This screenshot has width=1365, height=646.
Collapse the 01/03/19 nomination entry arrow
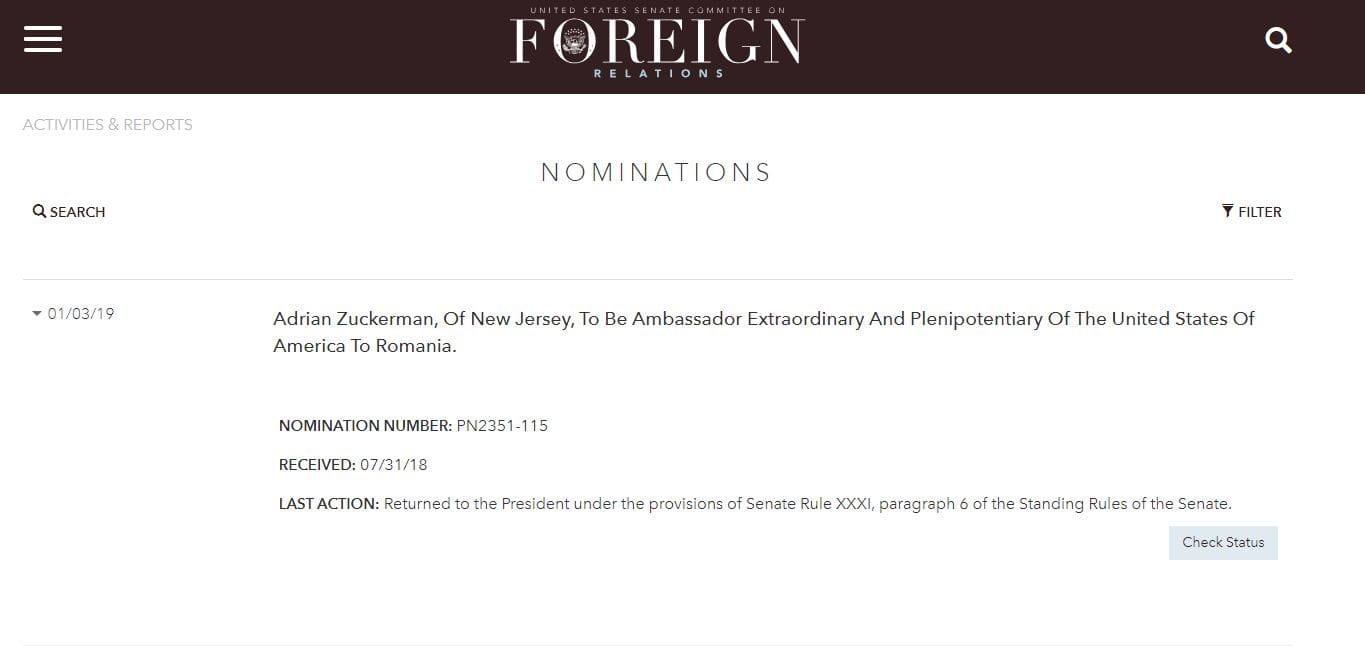pos(37,314)
